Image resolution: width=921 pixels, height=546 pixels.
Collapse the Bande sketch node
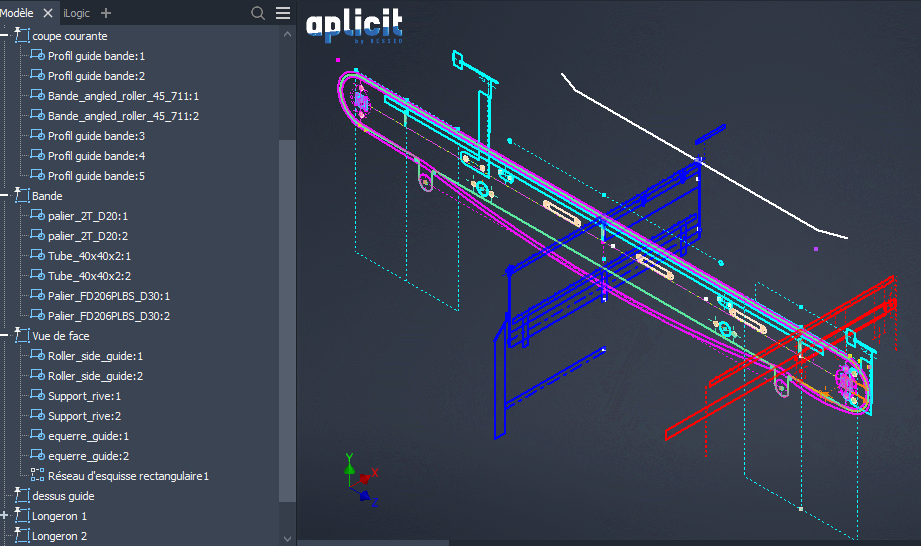[5, 196]
